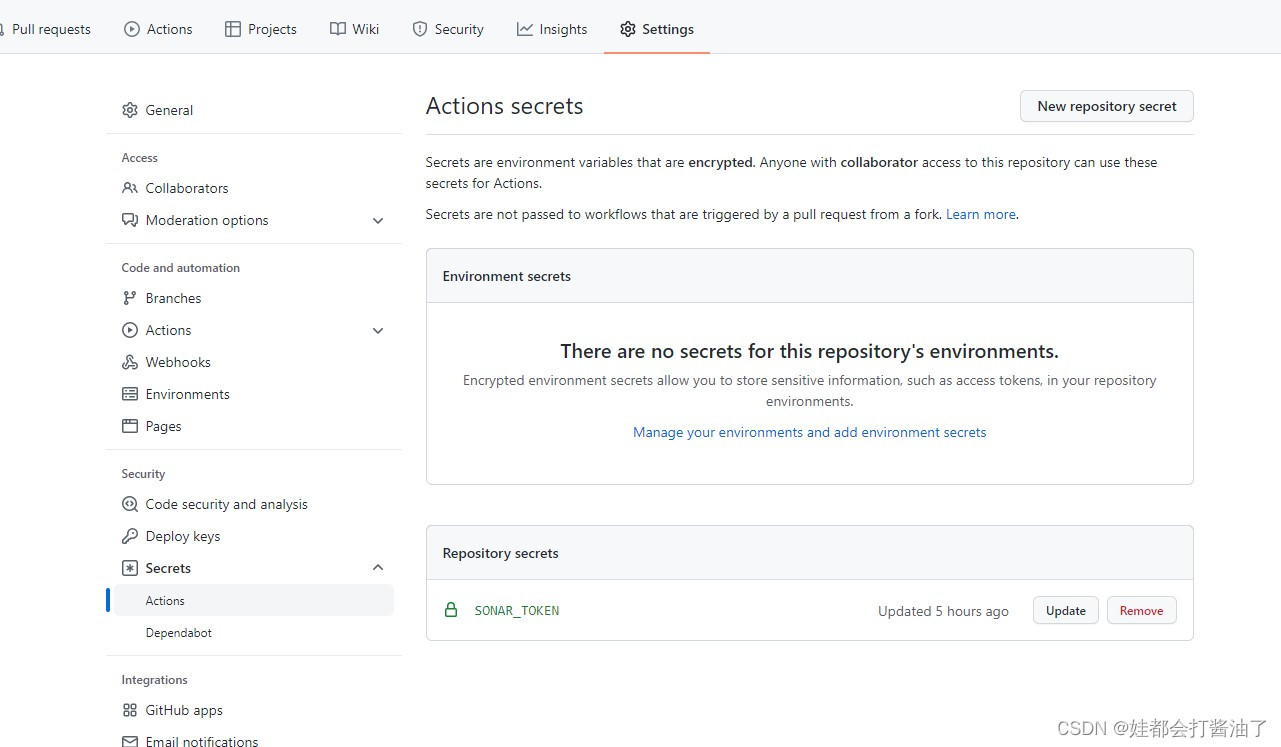Open the Security tab label
Image resolution: width=1281 pixels, height=747 pixels.
point(459,29)
